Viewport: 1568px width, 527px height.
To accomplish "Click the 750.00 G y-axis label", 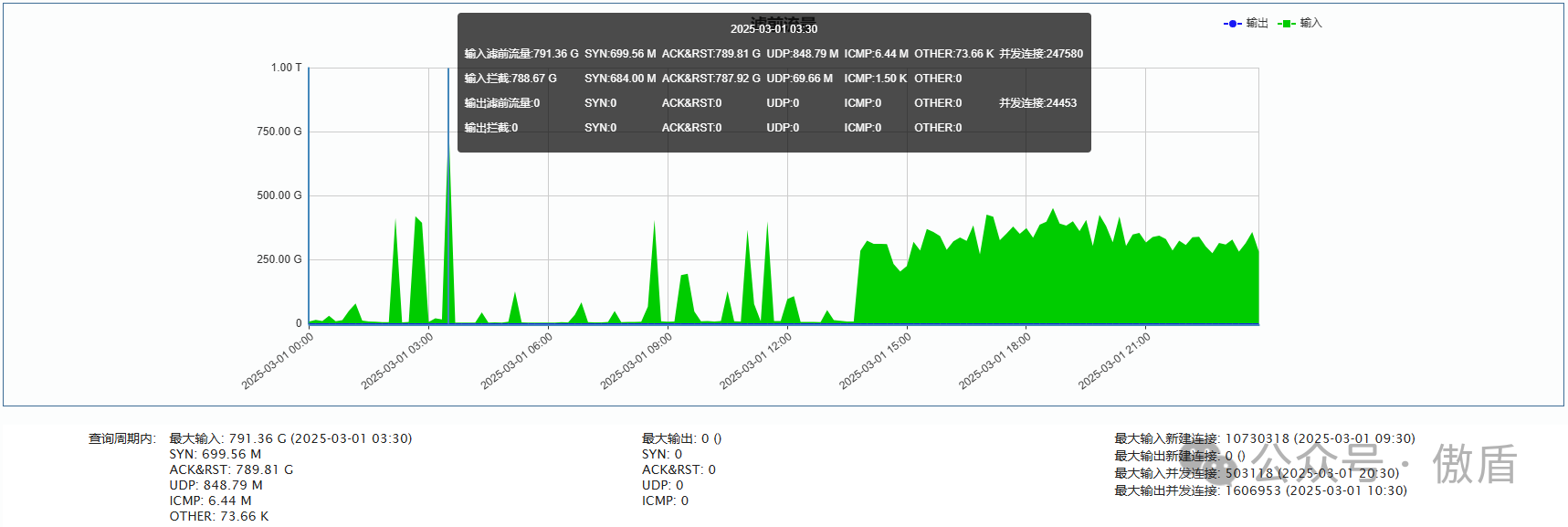I will click(279, 132).
